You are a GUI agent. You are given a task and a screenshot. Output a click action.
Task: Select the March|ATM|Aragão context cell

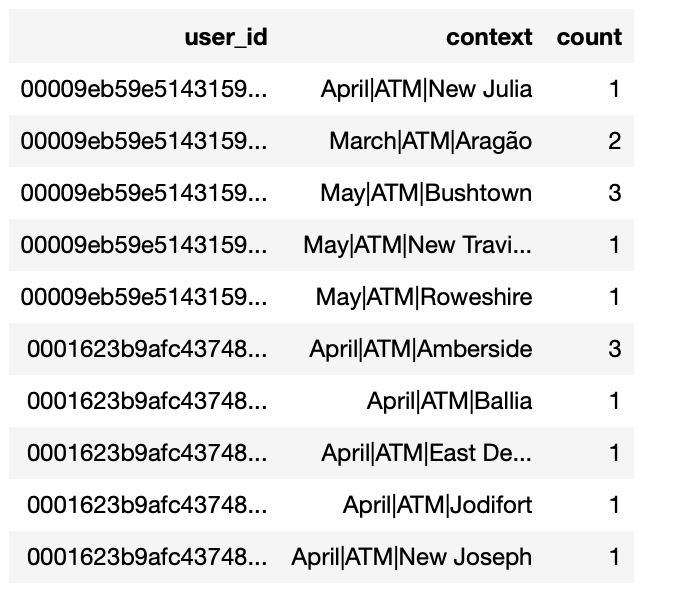[430, 142]
